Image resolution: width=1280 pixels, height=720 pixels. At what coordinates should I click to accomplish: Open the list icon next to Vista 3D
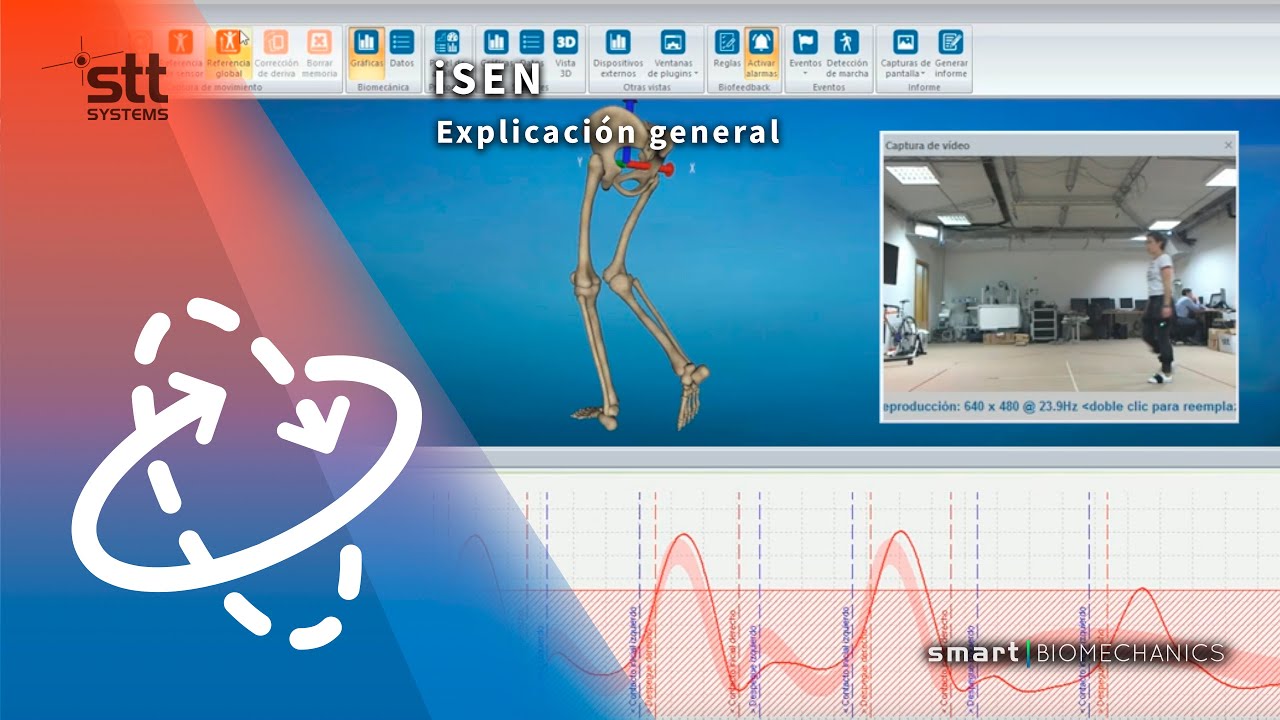532,42
